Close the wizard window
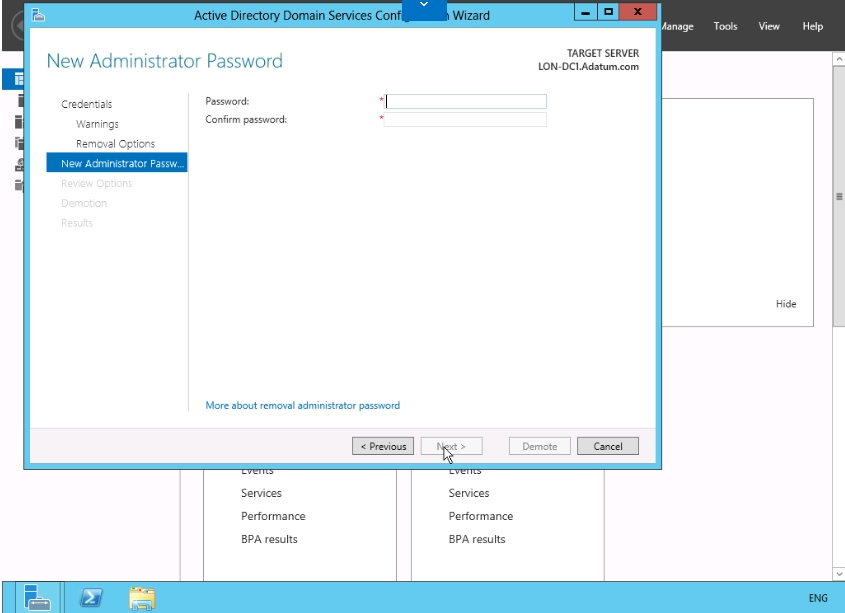845x613 pixels. coord(638,11)
